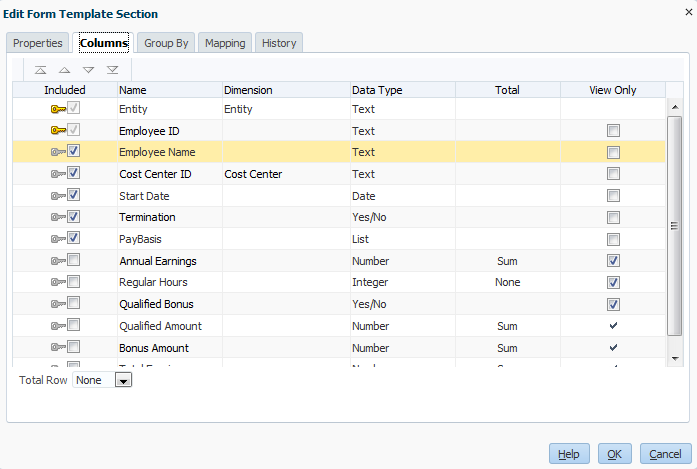The height and width of the screenshot is (469, 697).
Task: Click the Move Down arrow icon
Action: [x=88, y=70]
